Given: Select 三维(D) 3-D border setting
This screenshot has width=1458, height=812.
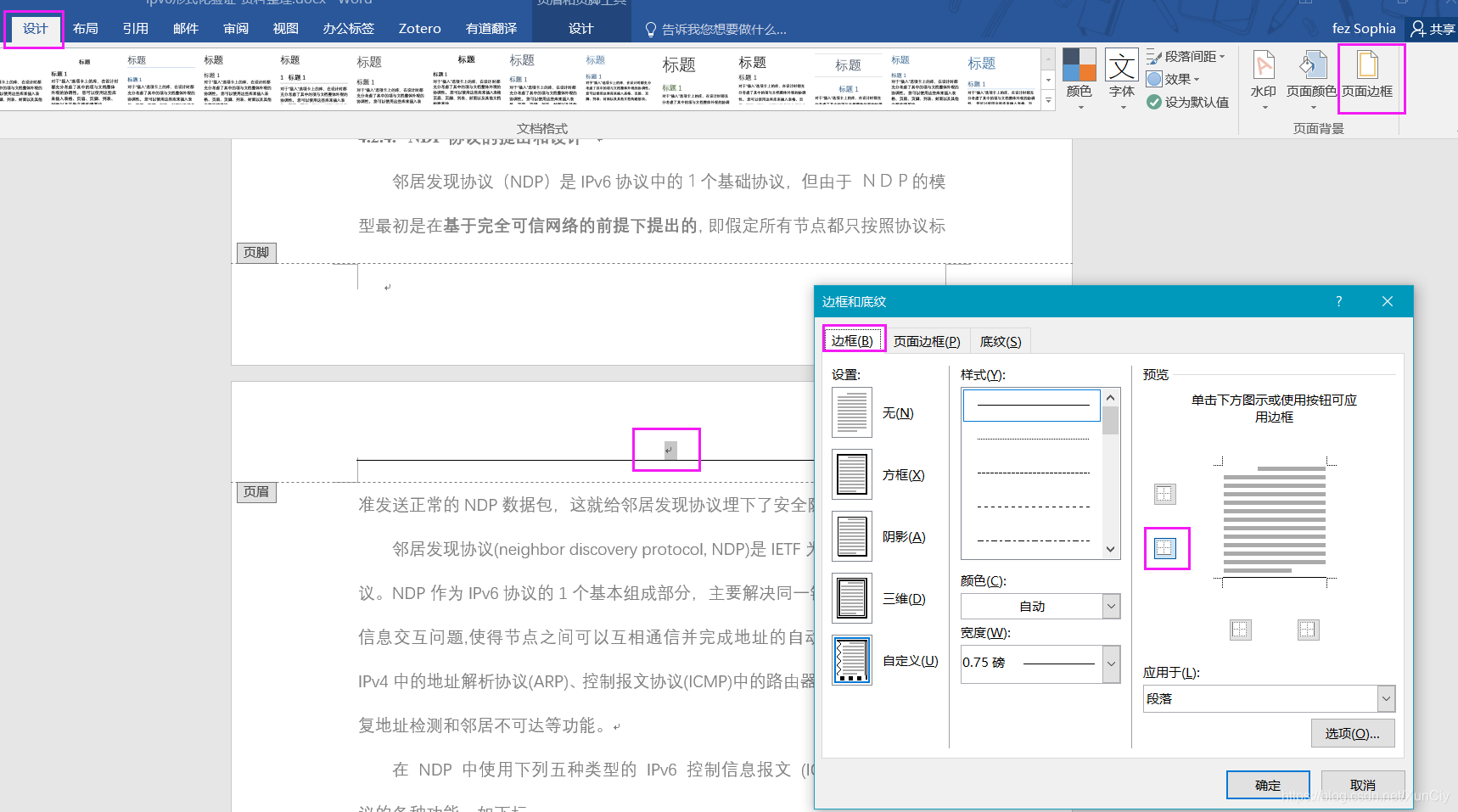Looking at the screenshot, I should click(x=852, y=598).
